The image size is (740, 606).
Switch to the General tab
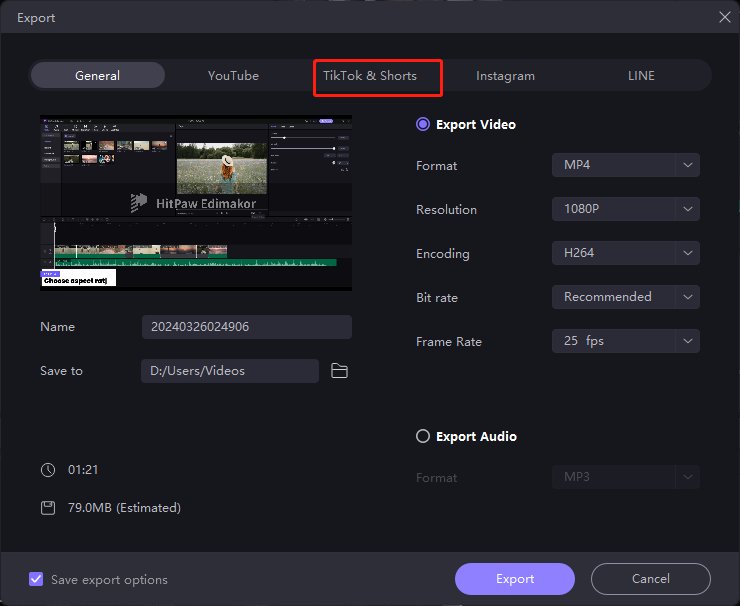pos(98,76)
